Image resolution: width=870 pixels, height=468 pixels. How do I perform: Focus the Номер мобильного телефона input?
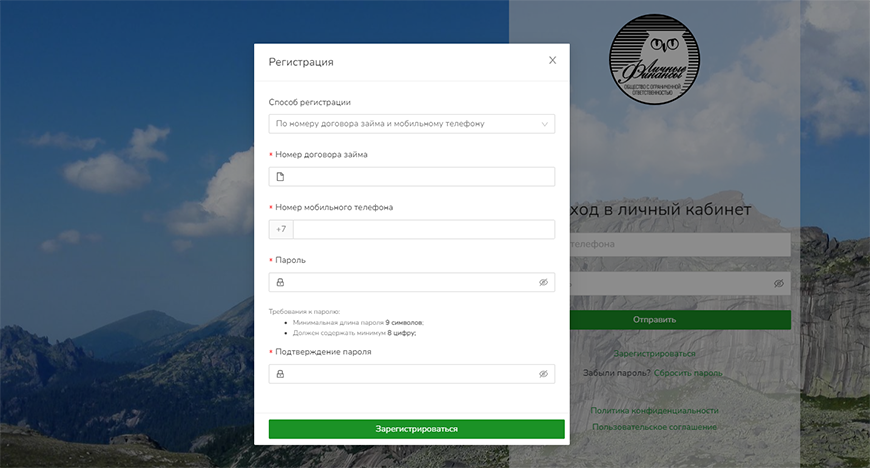click(x=423, y=229)
